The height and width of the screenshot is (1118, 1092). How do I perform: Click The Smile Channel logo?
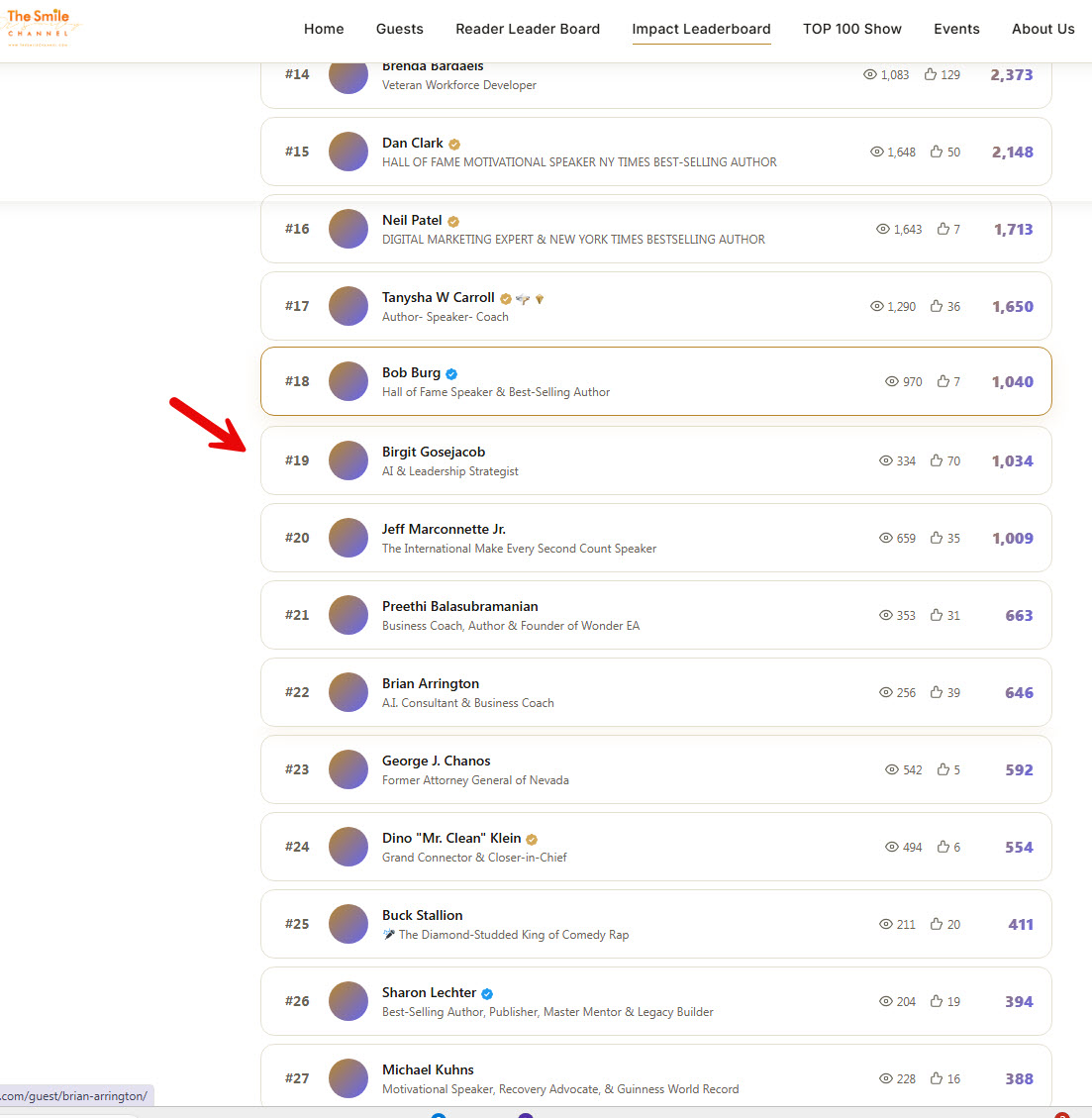(42, 27)
